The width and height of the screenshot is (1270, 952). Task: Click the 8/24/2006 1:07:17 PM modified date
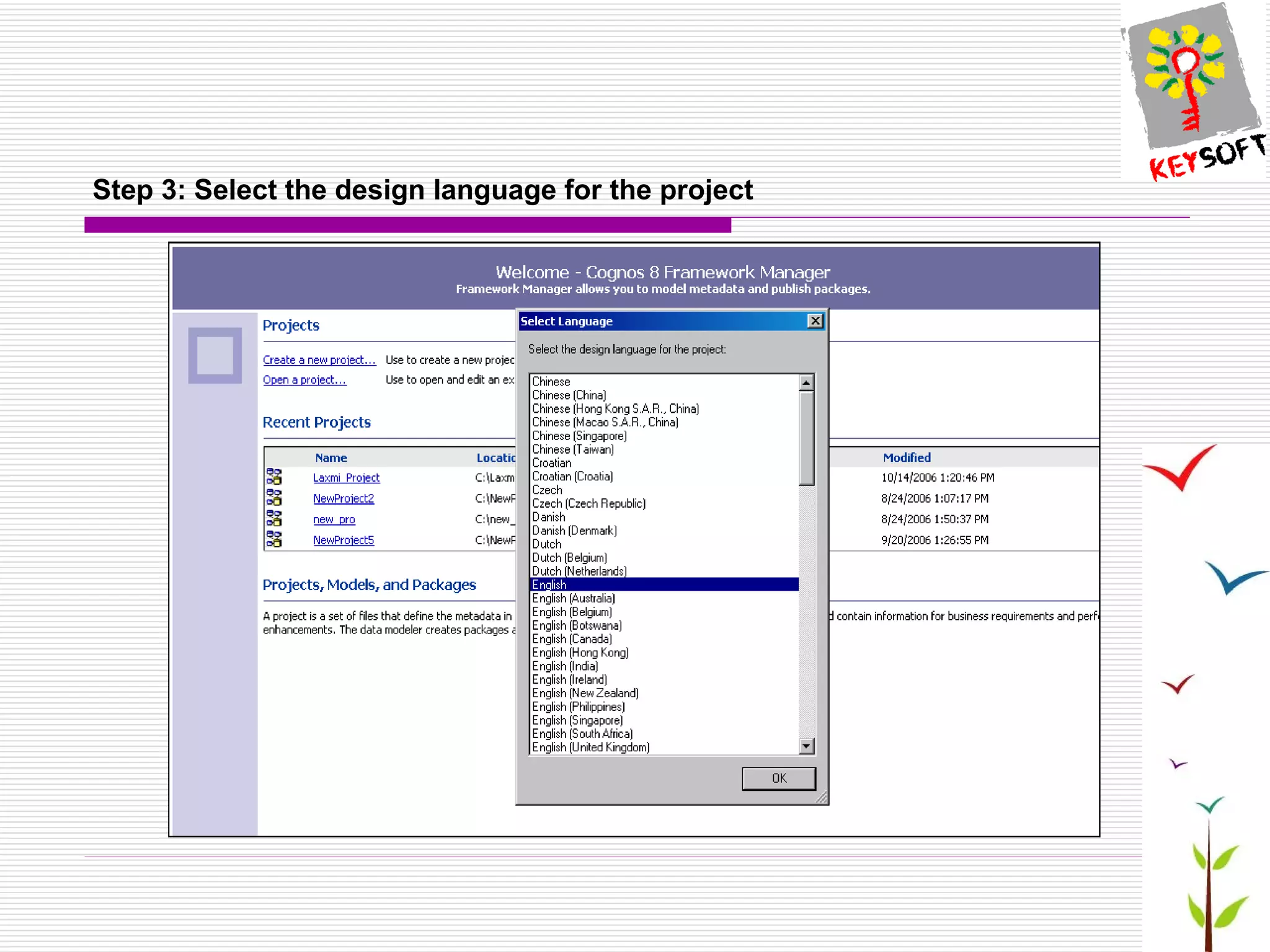[x=935, y=498]
